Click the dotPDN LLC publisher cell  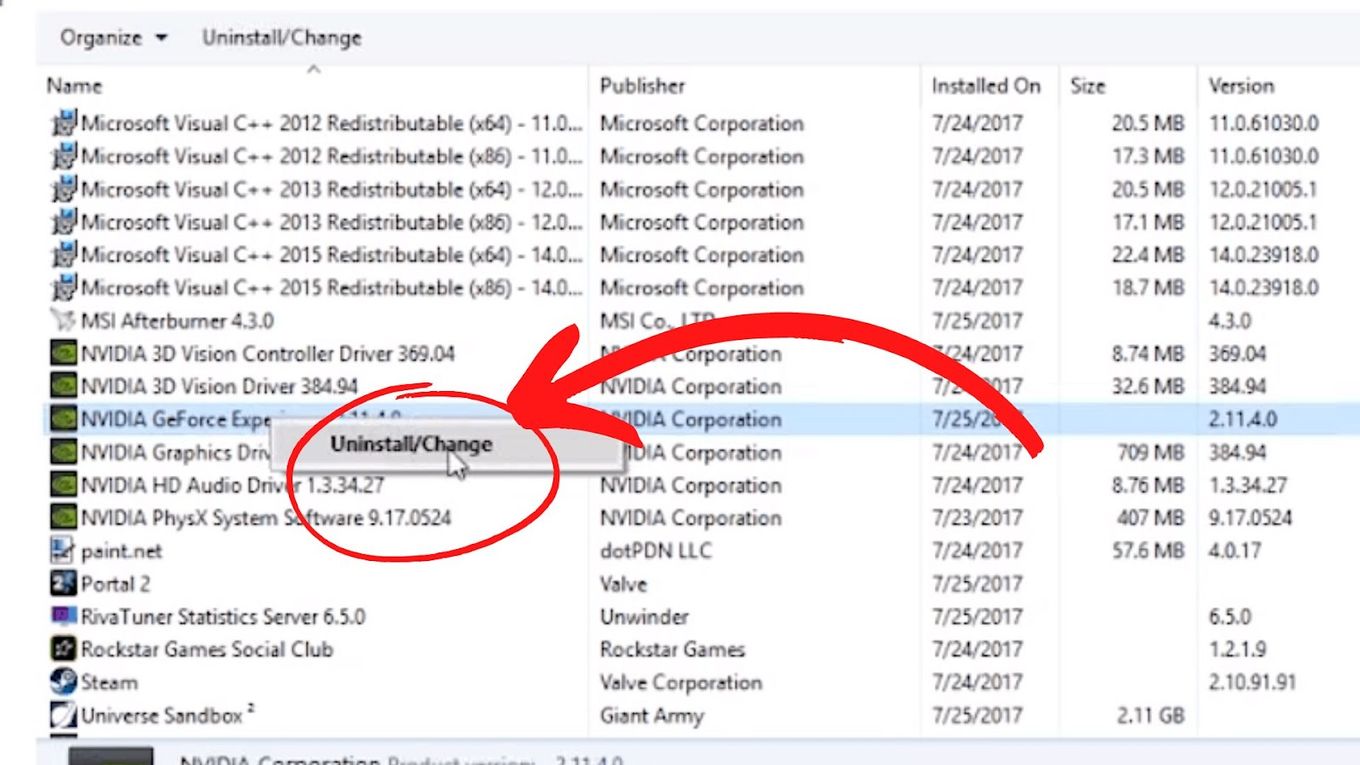point(655,551)
